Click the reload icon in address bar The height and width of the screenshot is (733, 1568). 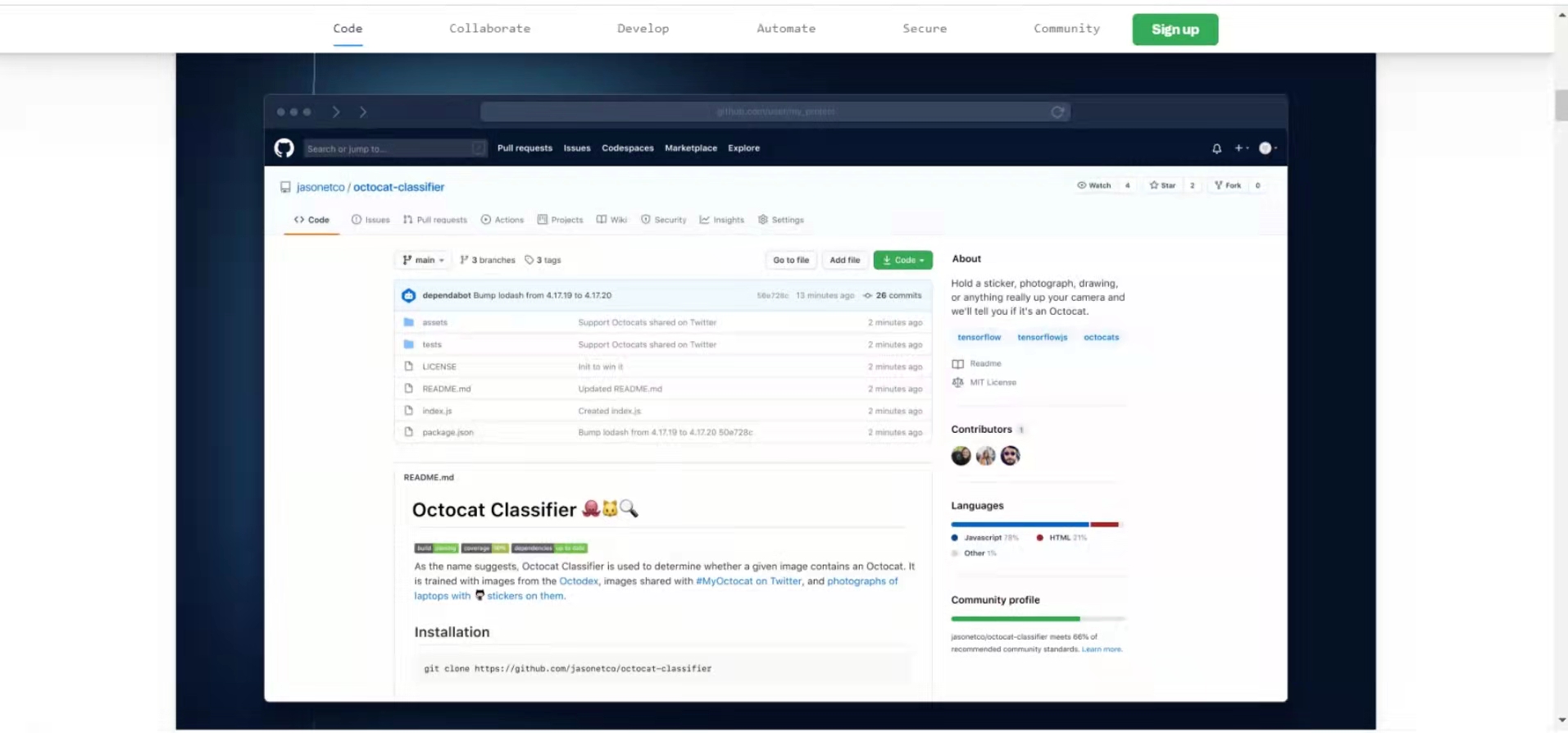pyautogui.click(x=1057, y=112)
